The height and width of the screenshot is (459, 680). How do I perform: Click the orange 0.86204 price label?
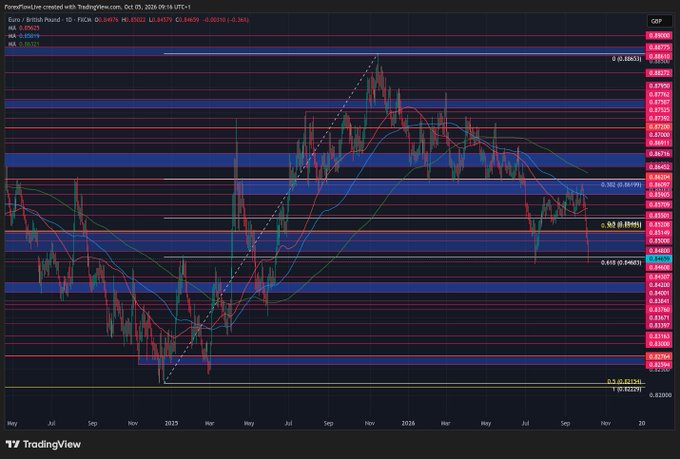pos(659,177)
